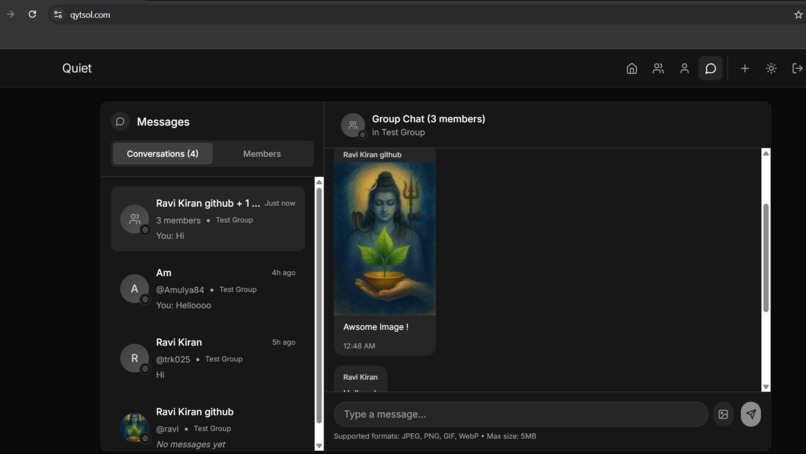Image resolution: width=806 pixels, height=454 pixels.
Task: Click the plus icon to create new
Action: pyautogui.click(x=744, y=68)
